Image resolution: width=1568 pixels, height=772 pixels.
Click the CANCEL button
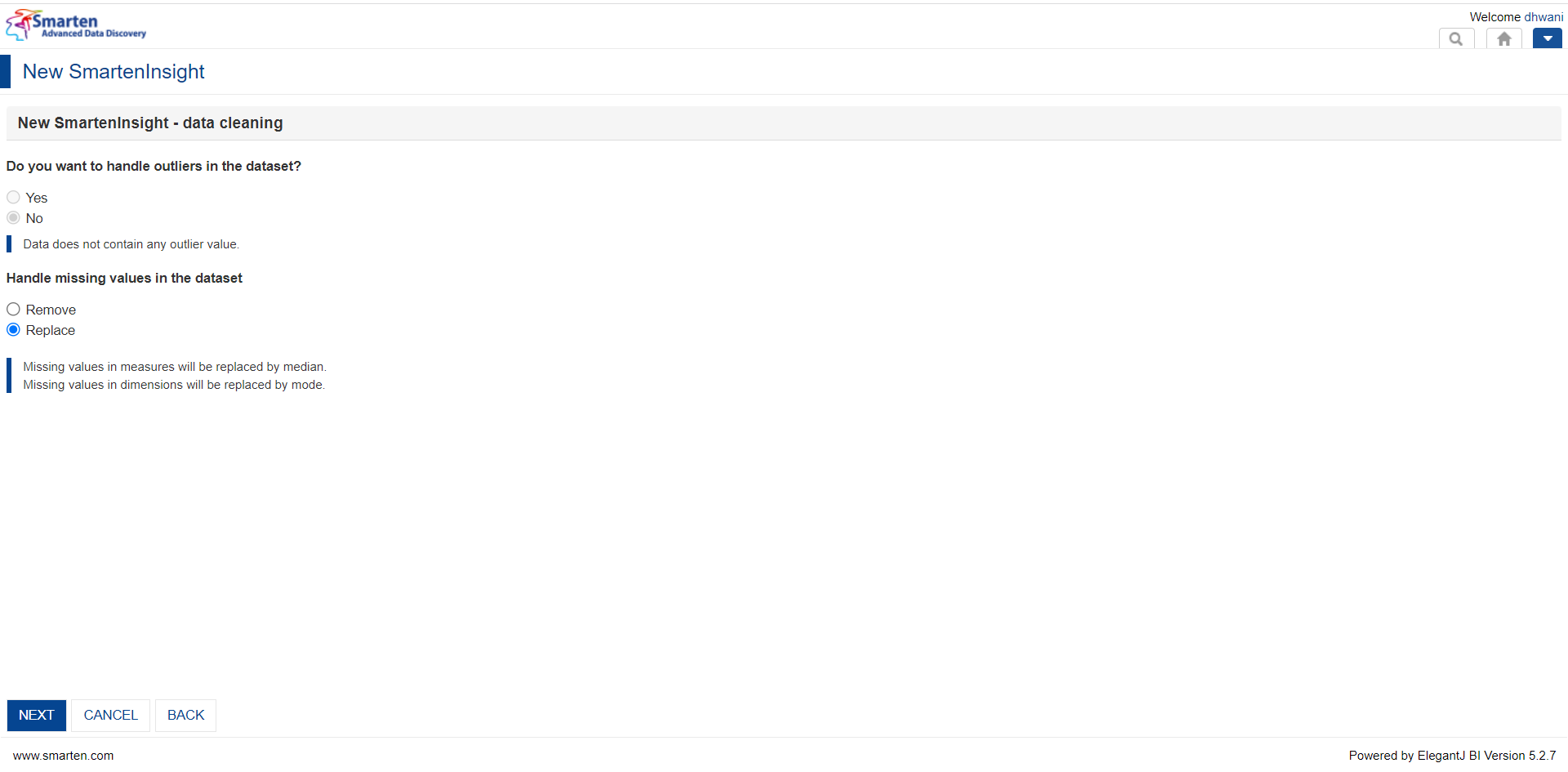coord(110,715)
